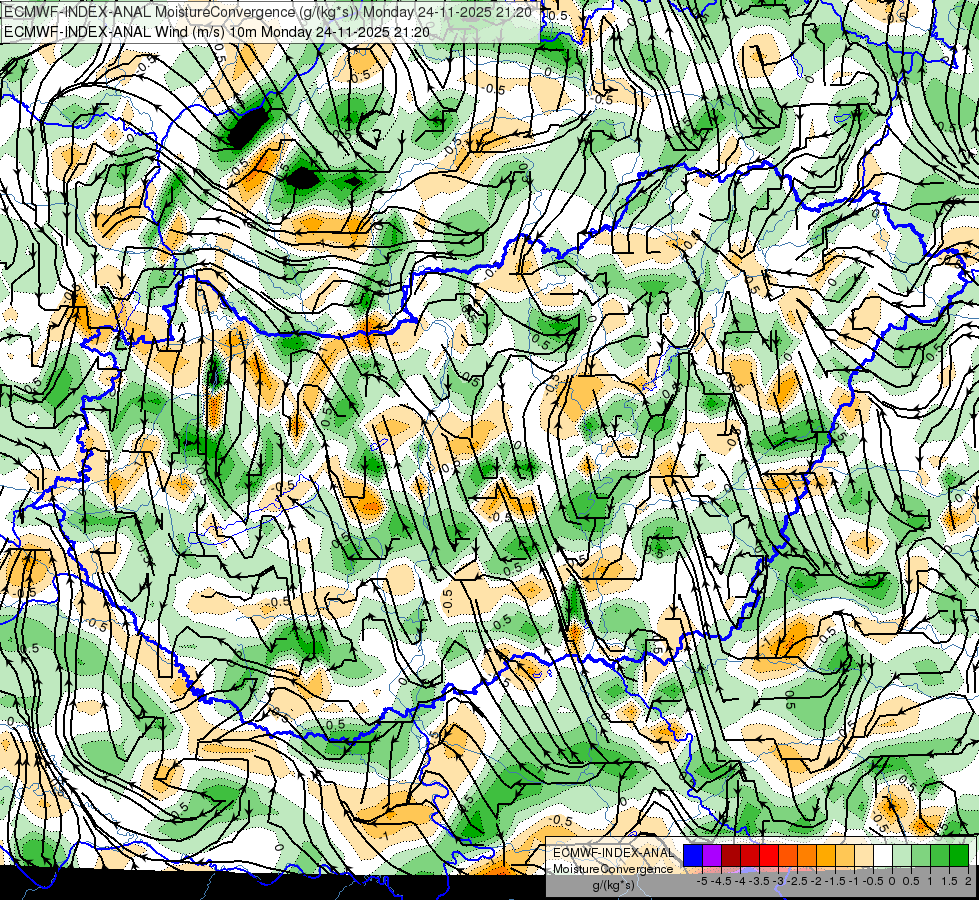
Task: Click the -2.5 value on legend scale
Action: pyautogui.click(x=797, y=881)
